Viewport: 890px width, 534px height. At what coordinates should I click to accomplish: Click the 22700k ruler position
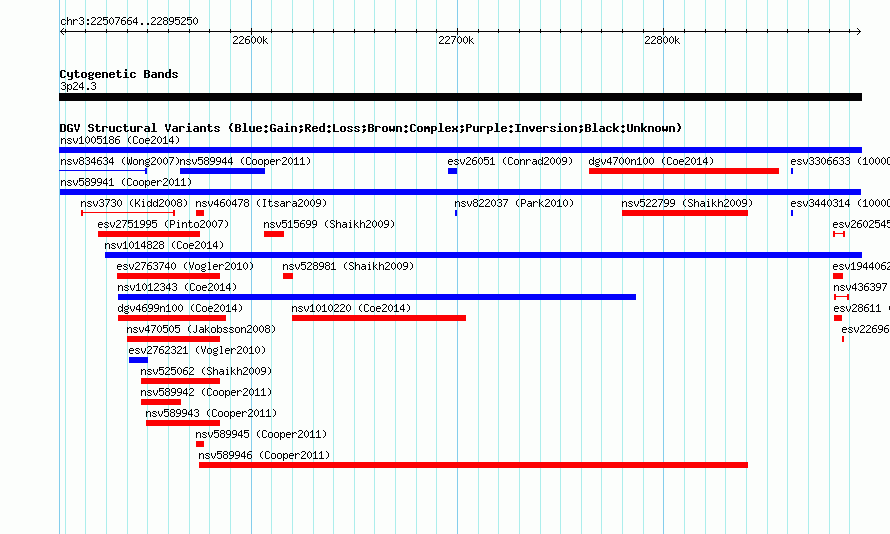[456, 40]
